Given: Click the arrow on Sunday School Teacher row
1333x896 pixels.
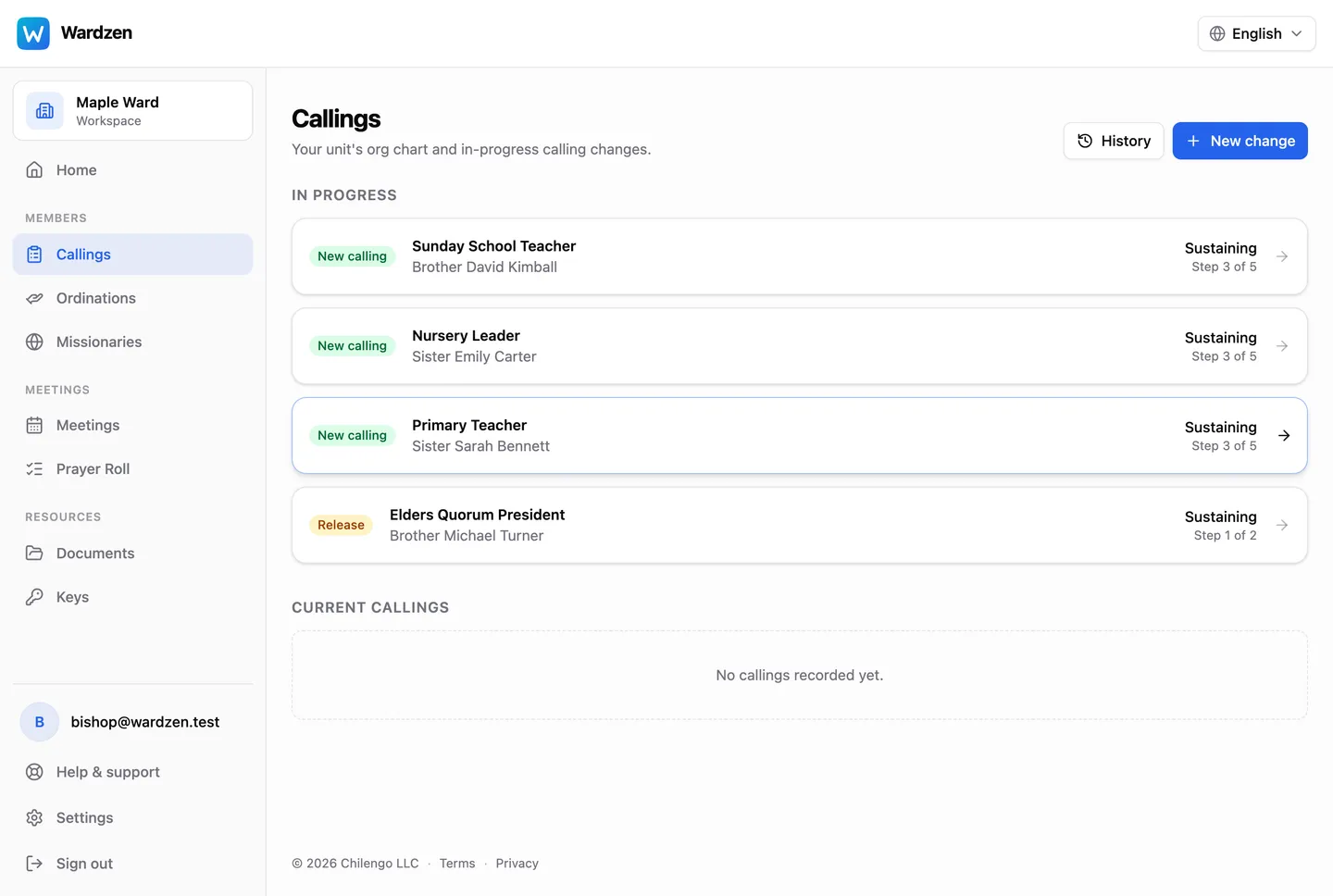Looking at the screenshot, I should (x=1282, y=256).
